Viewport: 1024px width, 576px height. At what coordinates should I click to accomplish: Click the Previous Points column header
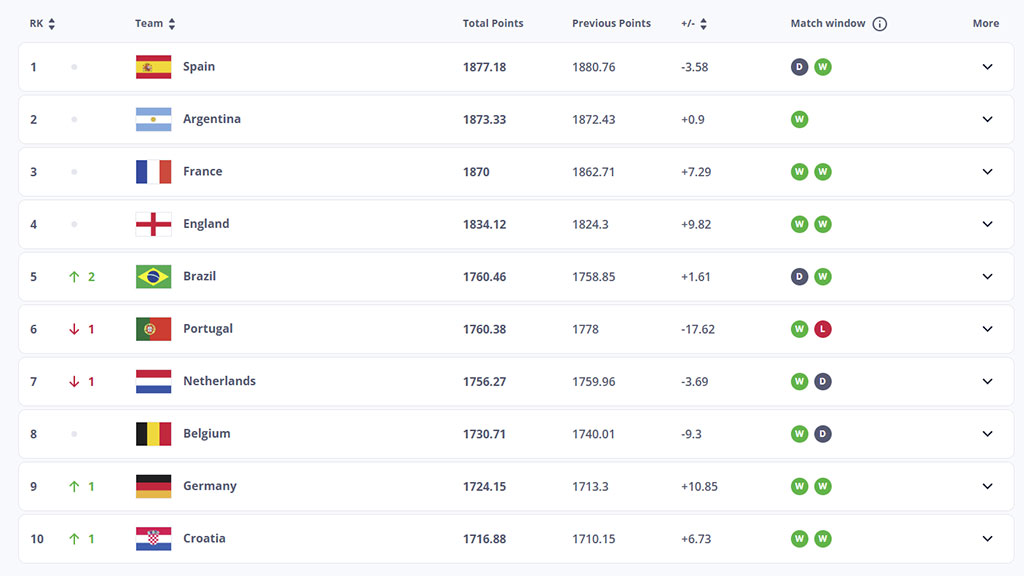pyautogui.click(x=611, y=24)
